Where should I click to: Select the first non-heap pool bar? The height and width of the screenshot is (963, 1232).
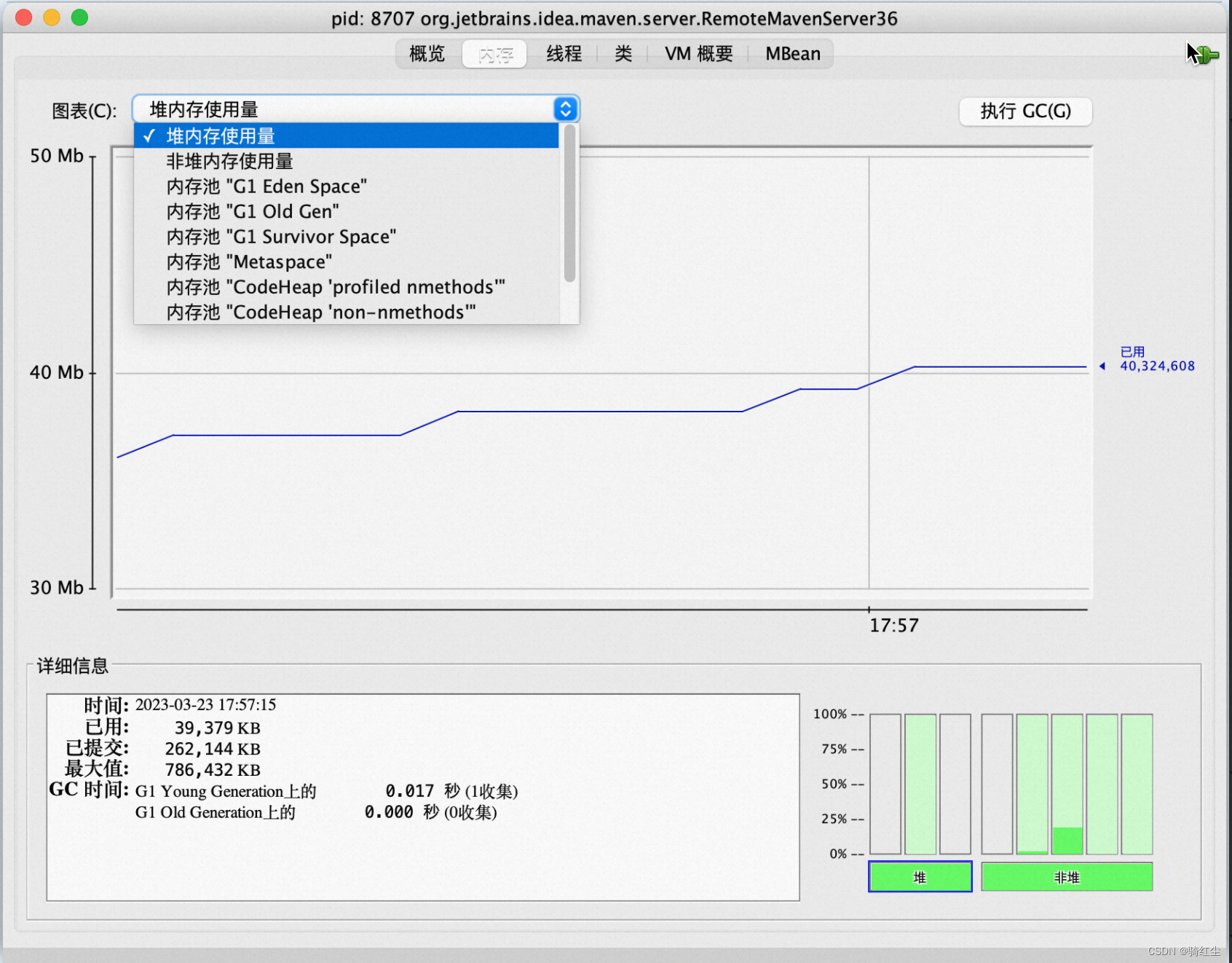coord(997,784)
